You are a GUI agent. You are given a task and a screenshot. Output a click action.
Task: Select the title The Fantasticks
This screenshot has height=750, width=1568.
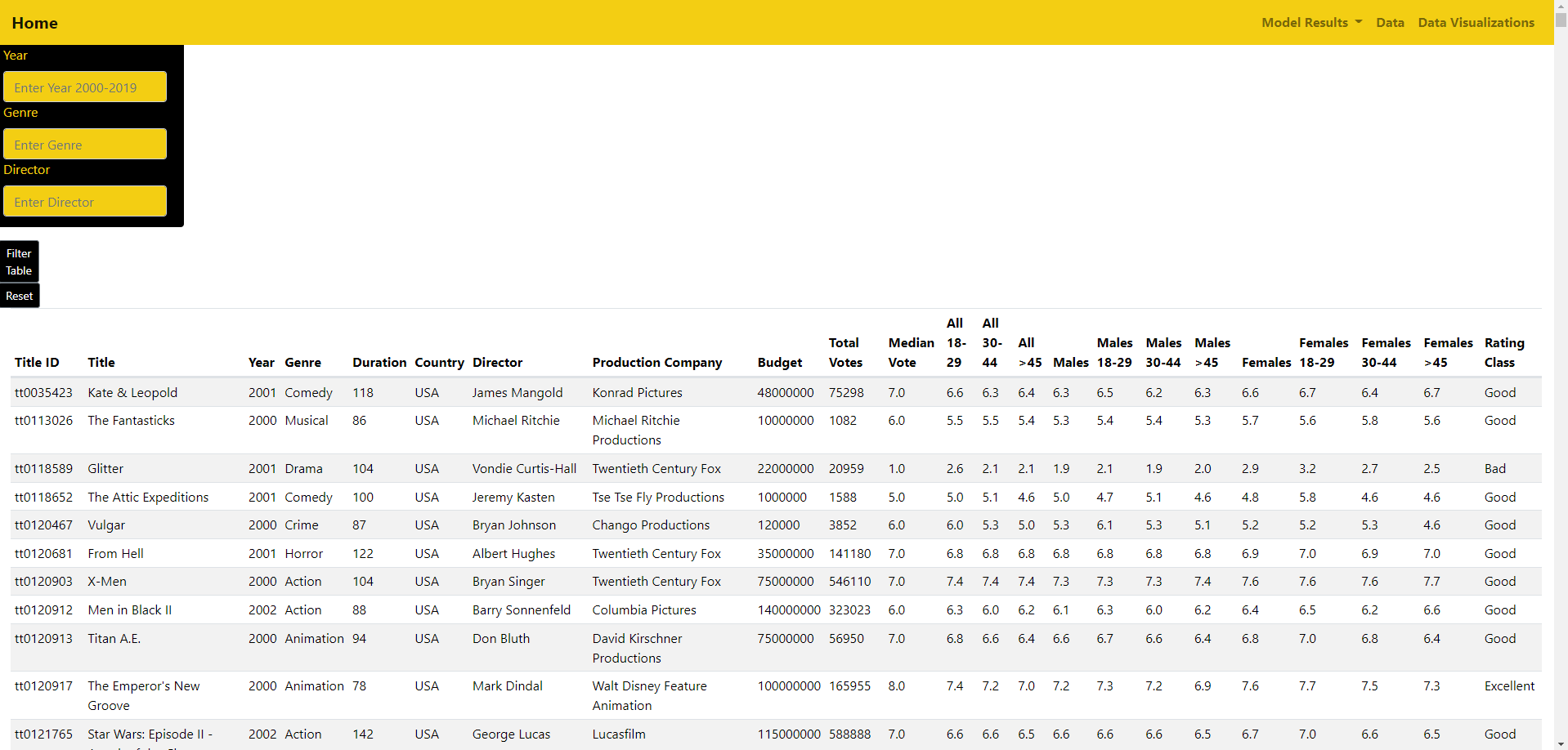coord(132,420)
